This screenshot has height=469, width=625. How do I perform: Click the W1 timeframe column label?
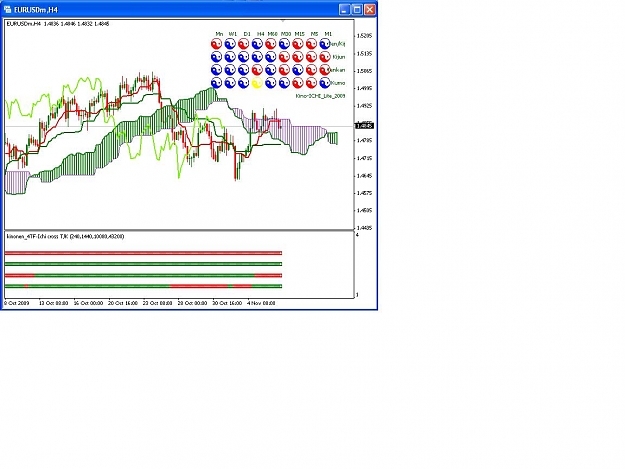233,34
